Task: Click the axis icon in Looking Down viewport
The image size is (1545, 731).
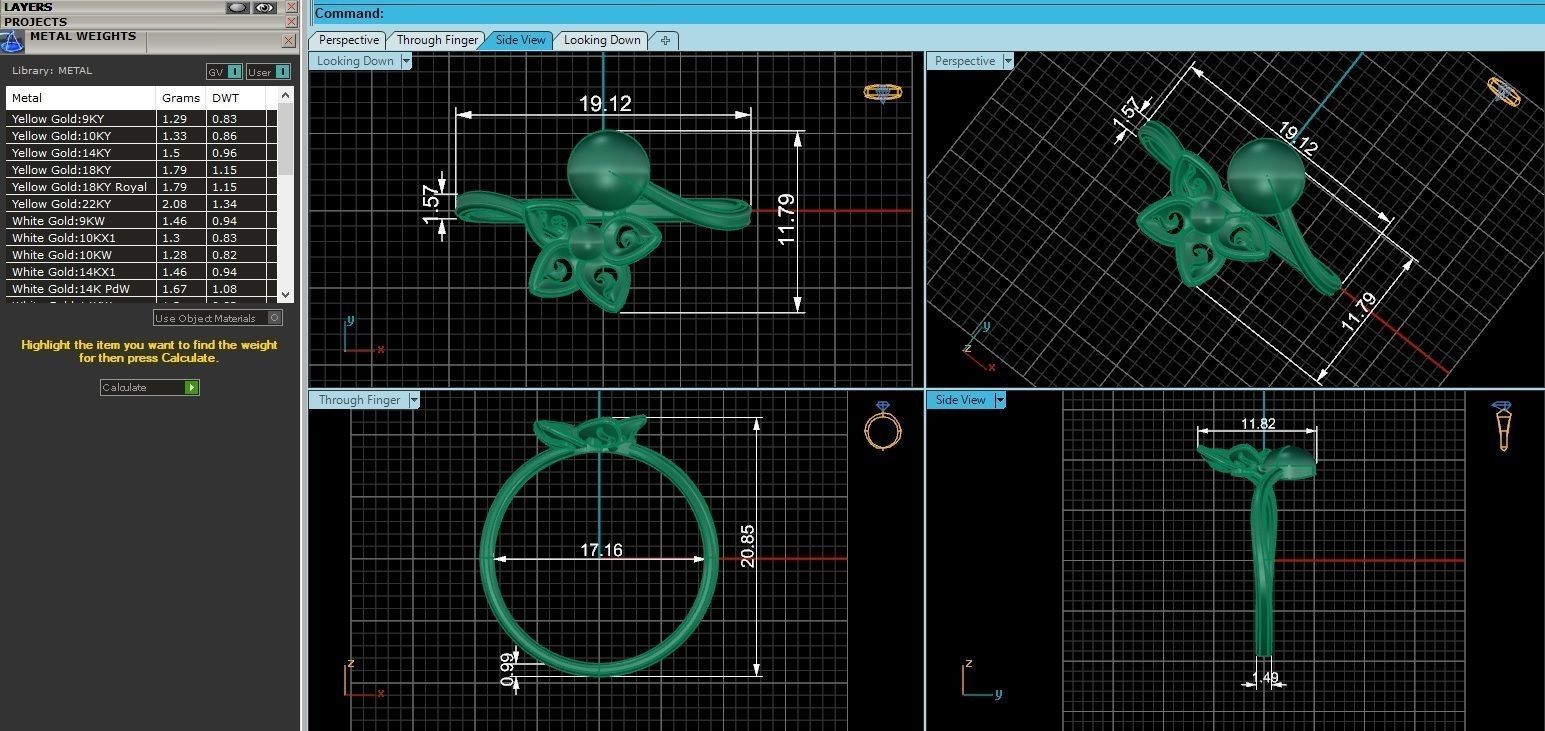Action: [x=363, y=335]
